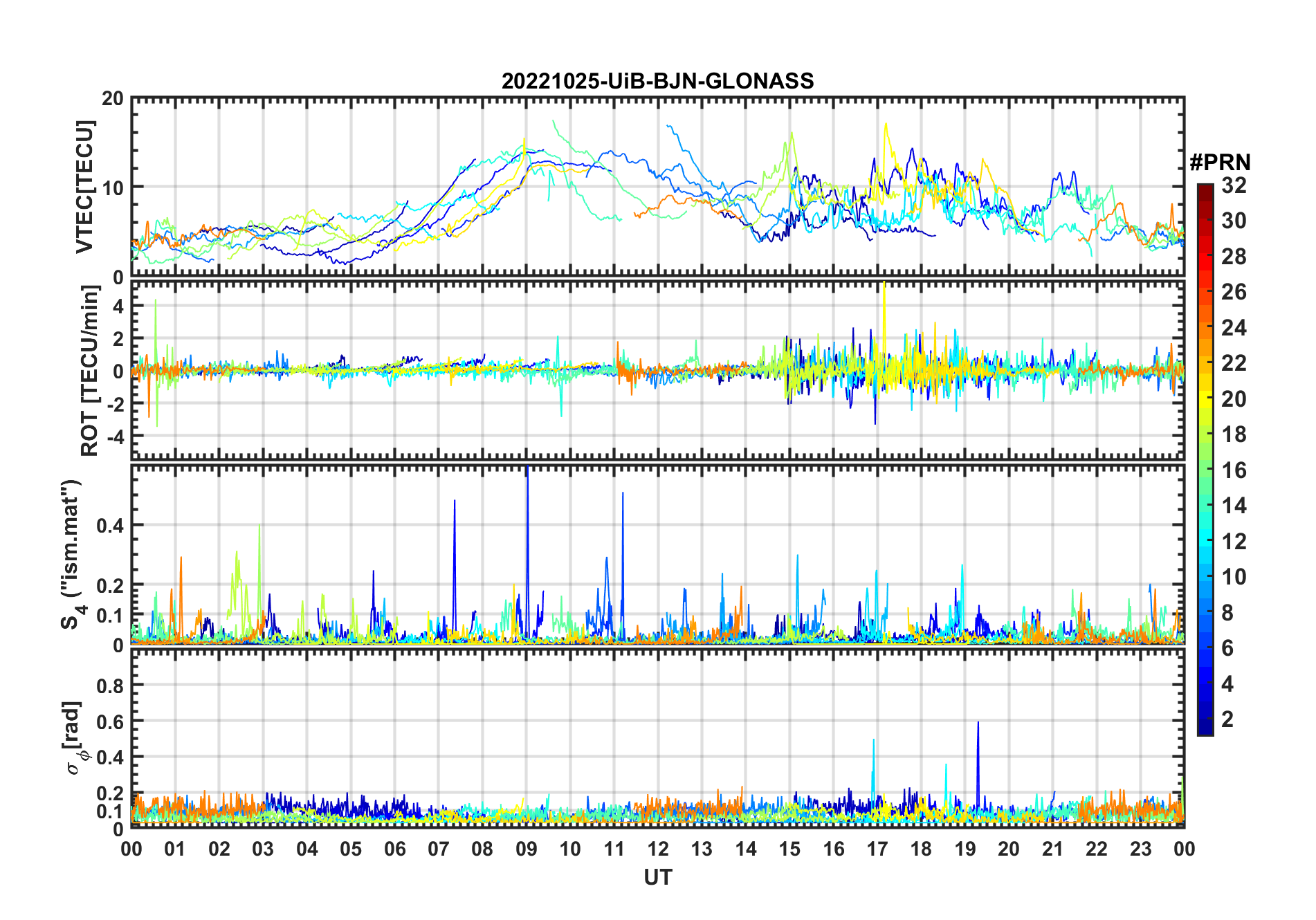Click colorbar tick label 28
The image size is (1316, 920).
[1234, 256]
